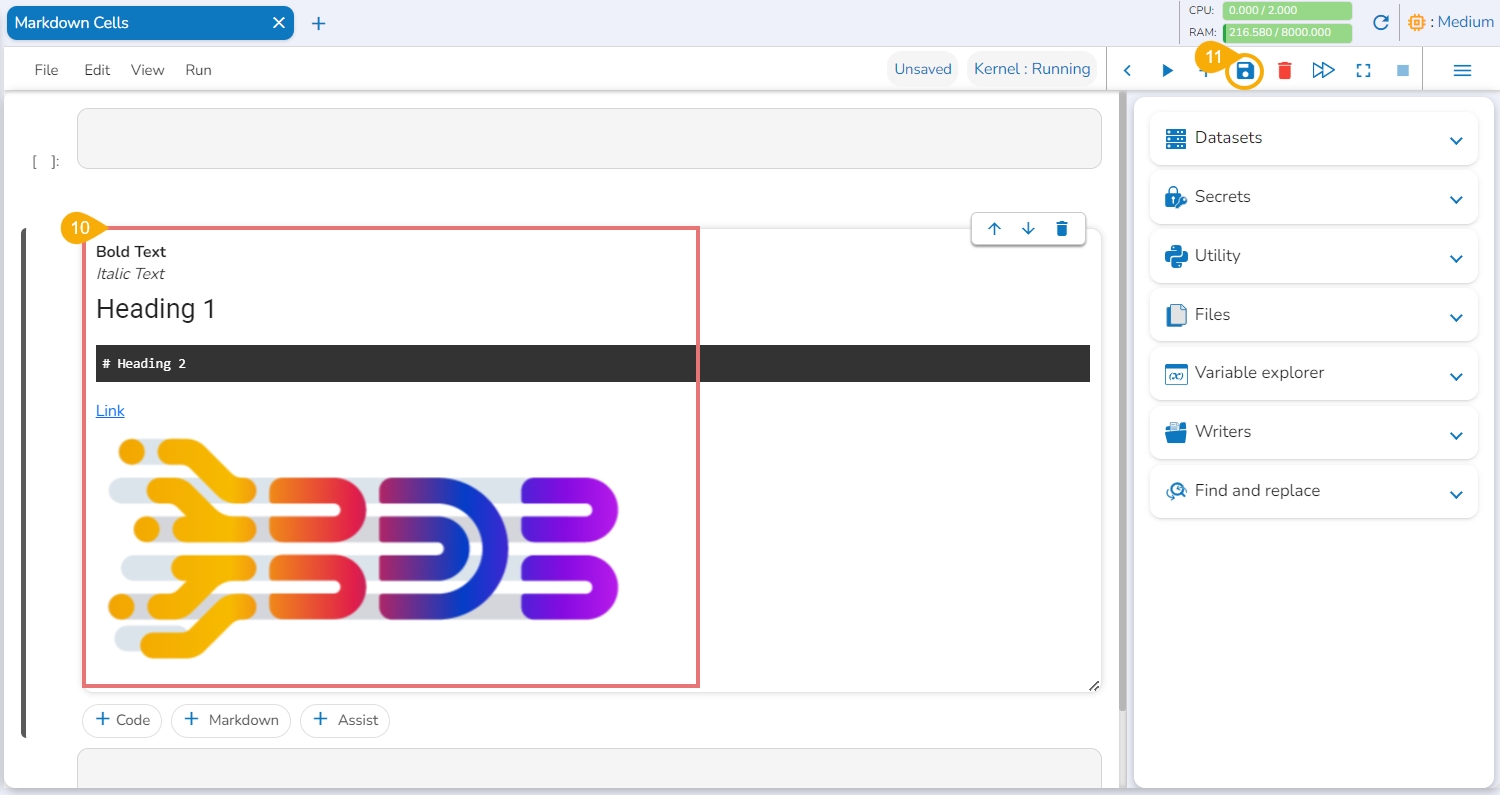1500x795 pixels.
Task: Click the Writers panel icon
Action: (1176, 432)
